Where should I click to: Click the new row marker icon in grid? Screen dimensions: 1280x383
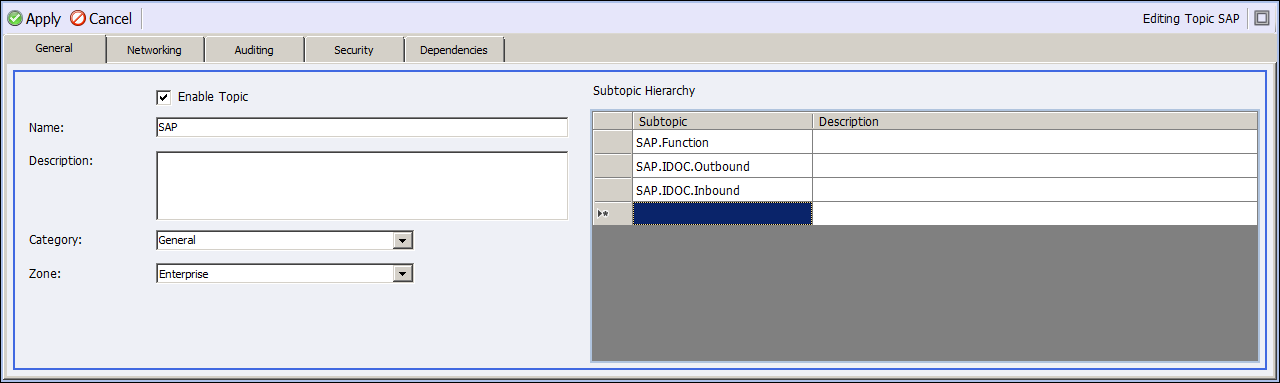[603, 213]
